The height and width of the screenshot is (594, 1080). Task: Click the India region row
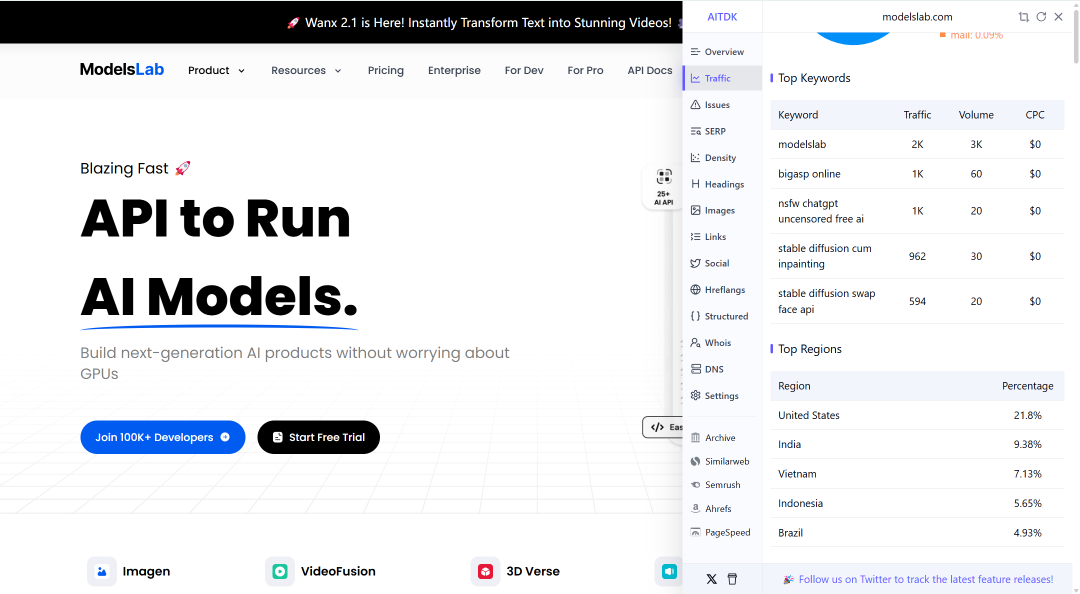[x=917, y=444]
